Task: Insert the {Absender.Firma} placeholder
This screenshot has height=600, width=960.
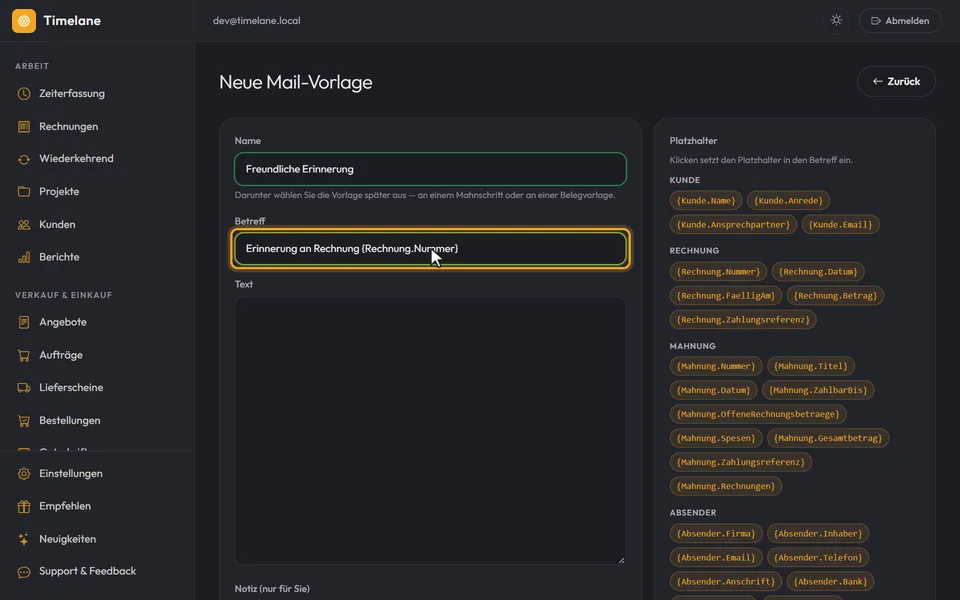Action: pos(716,534)
